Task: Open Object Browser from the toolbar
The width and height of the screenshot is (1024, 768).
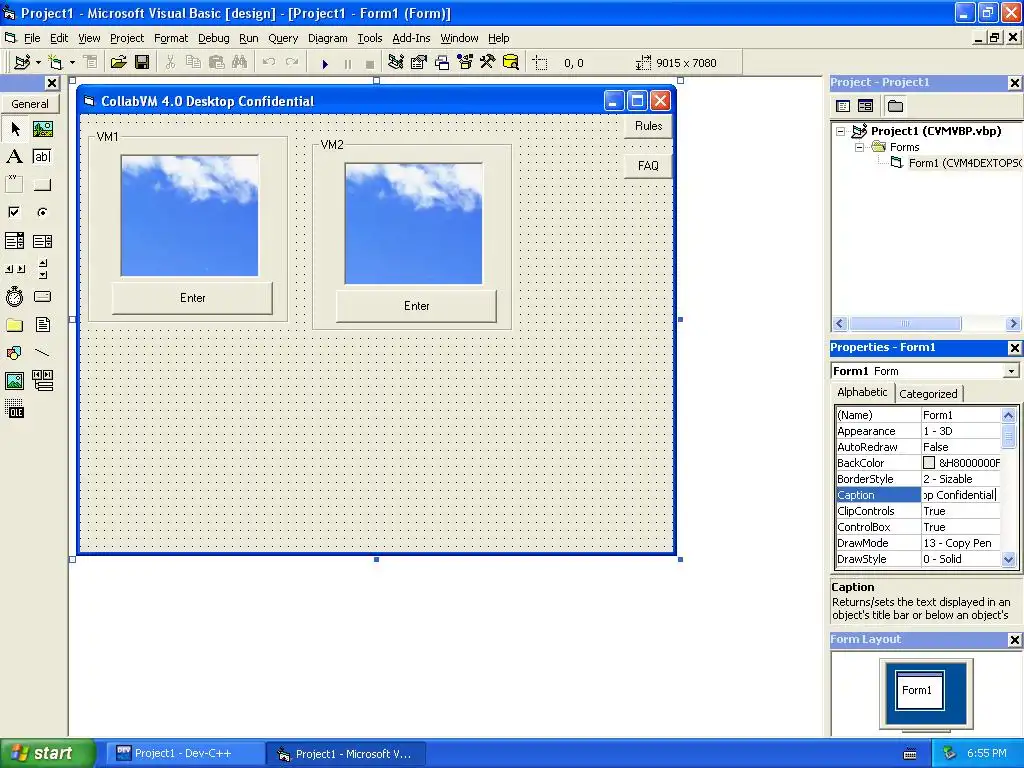Action: [465, 63]
